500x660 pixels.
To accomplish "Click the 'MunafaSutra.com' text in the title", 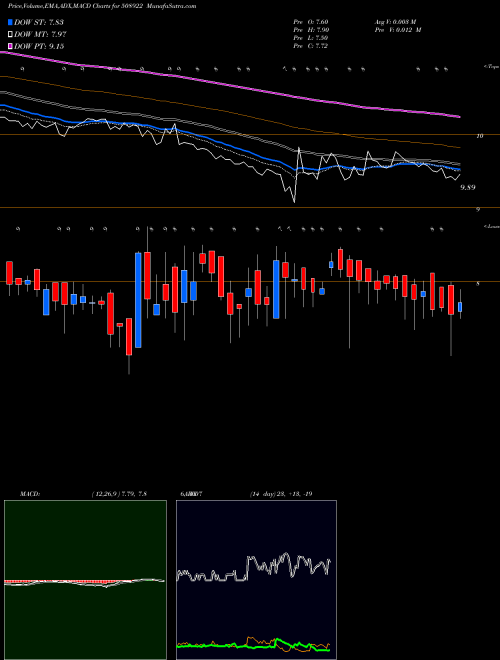I will tap(174, 7).
